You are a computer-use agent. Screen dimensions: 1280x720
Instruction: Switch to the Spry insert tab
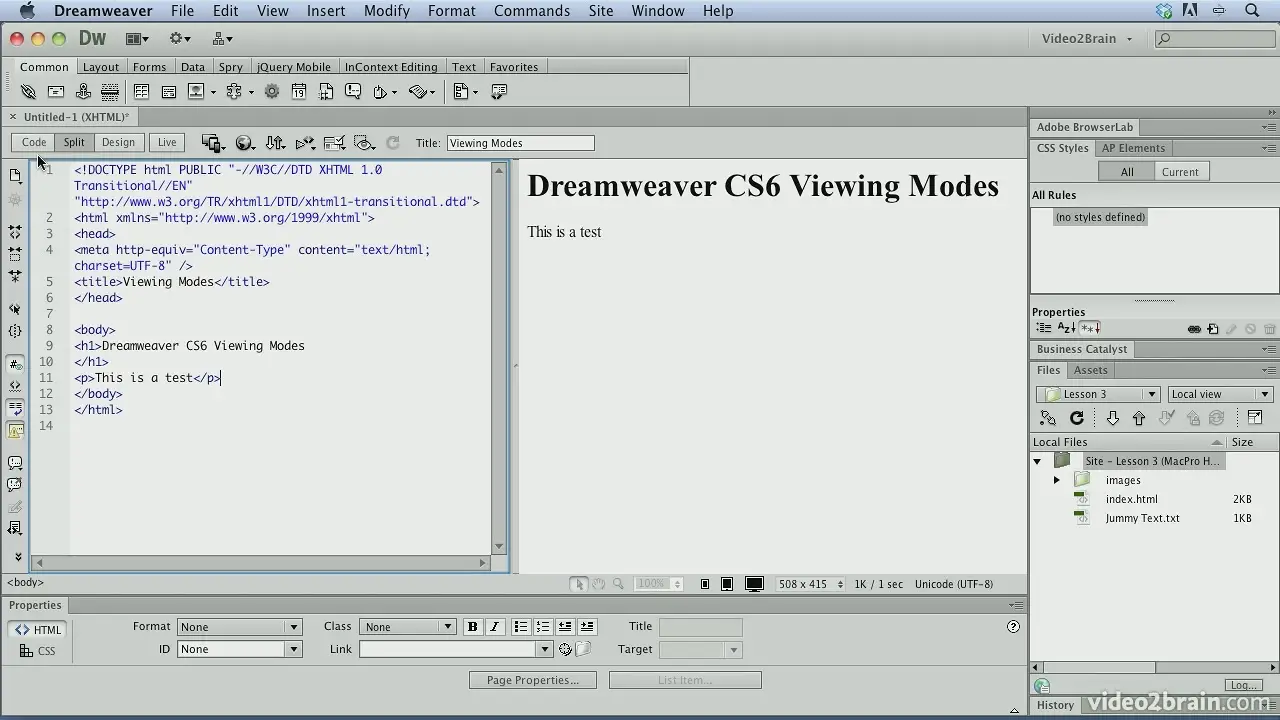(x=231, y=67)
